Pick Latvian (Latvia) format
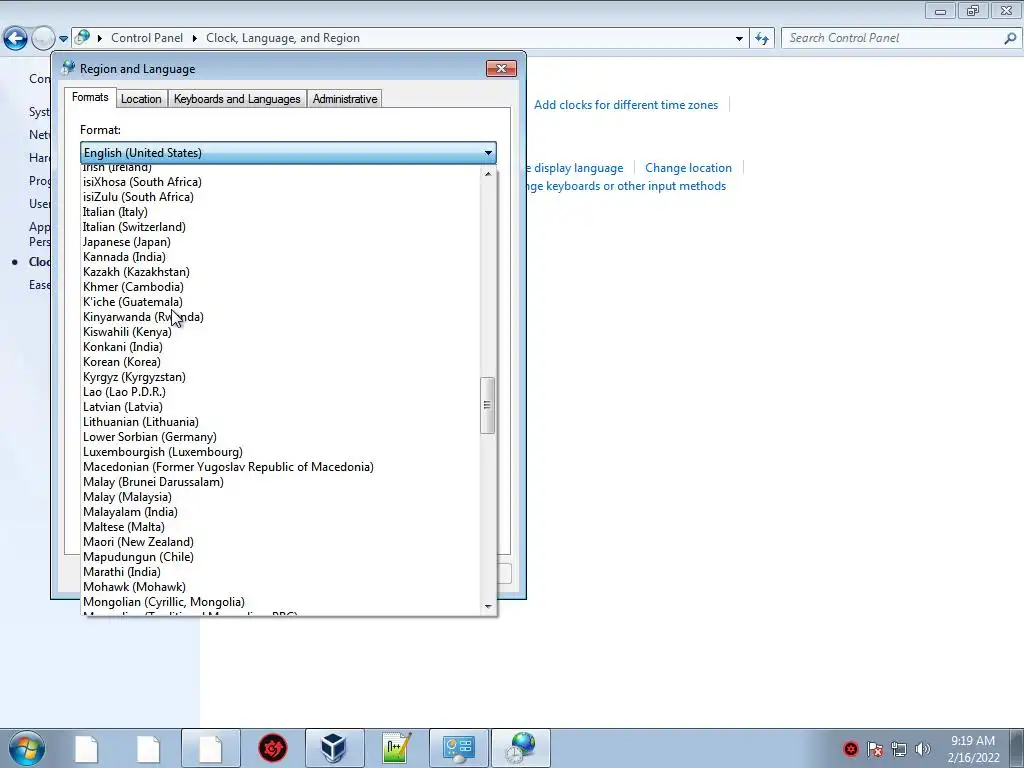1024x768 pixels. click(x=281, y=407)
